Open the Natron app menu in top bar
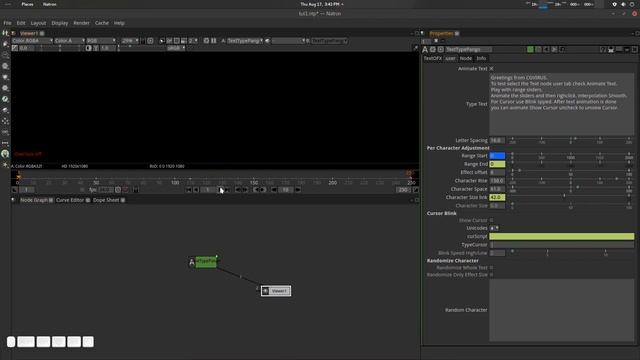Screen dimensions: 640x360 (x=50, y=4)
